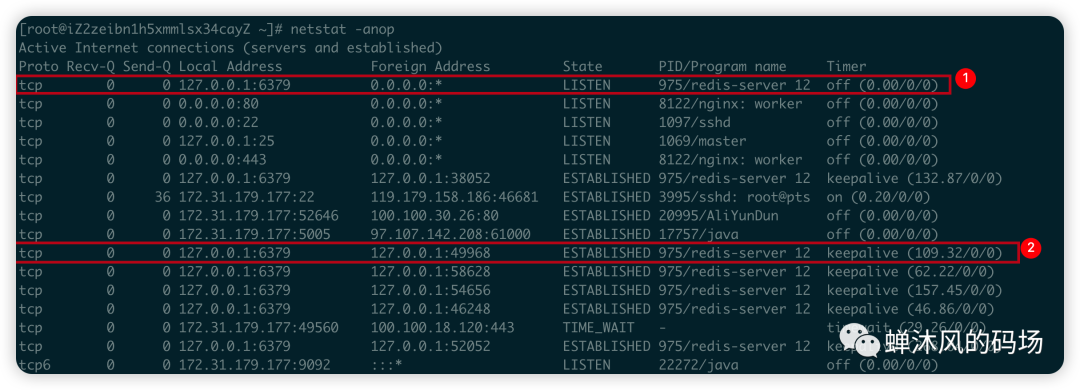
Task: Select local address 127.0.0.1:25
Action: tap(227, 141)
